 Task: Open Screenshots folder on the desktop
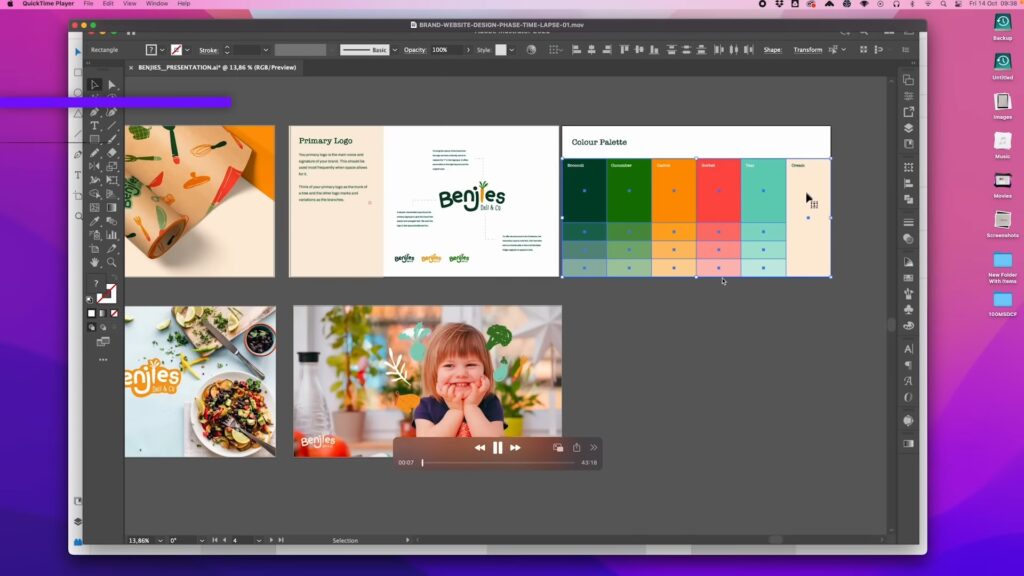click(x=1002, y=224)
